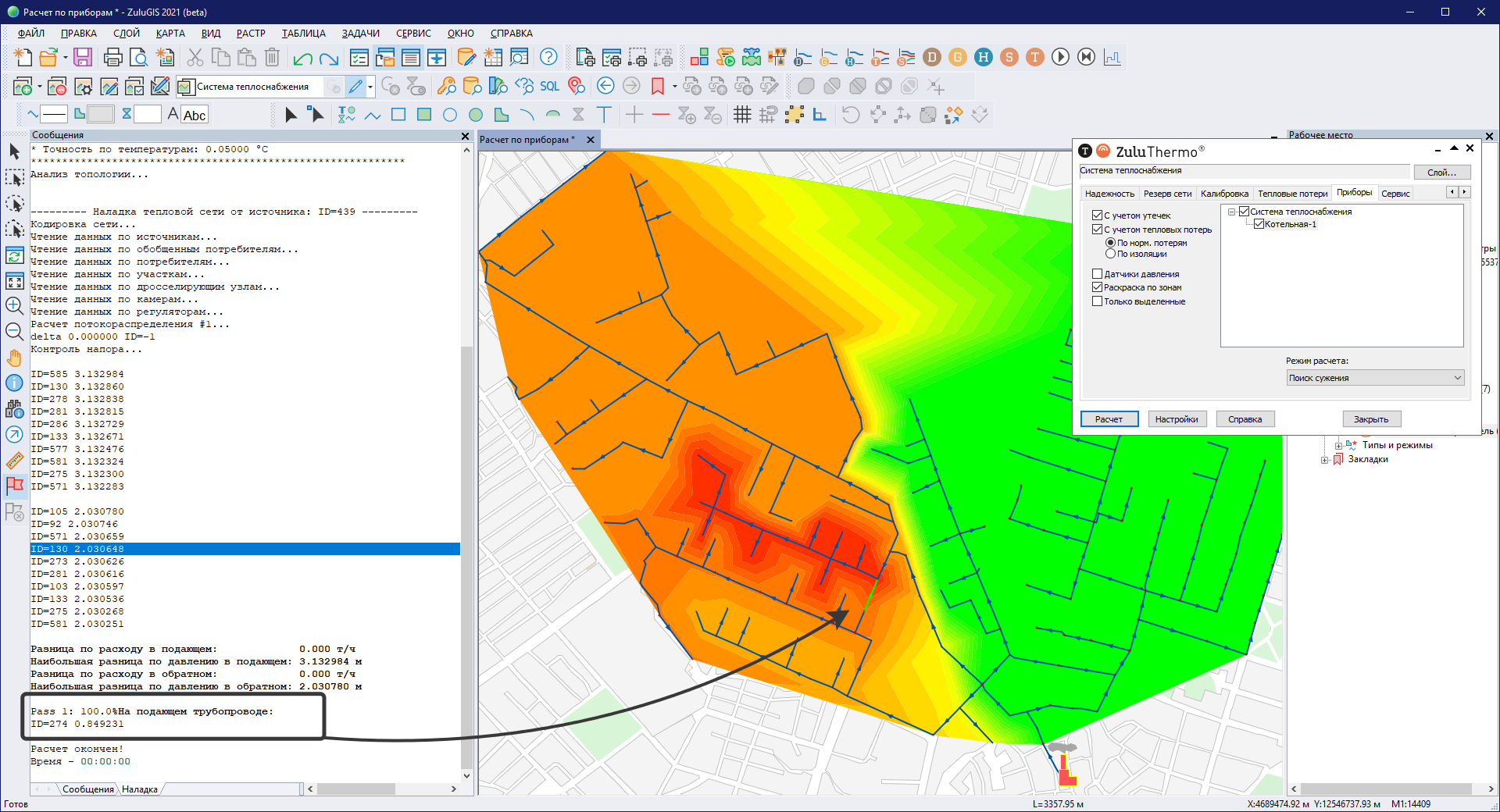Click the Save floppy disk icon
The image size is (1500, 812).
click(83, 57)
